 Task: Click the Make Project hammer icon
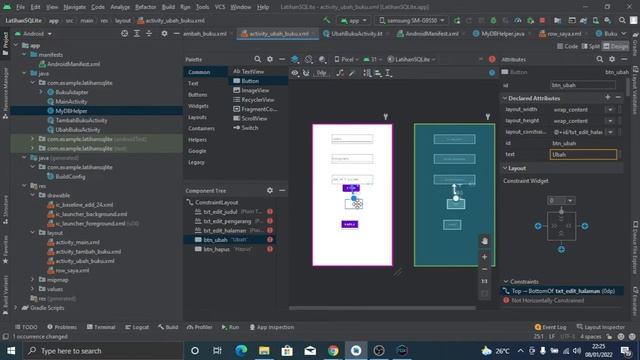click(327, 20)
